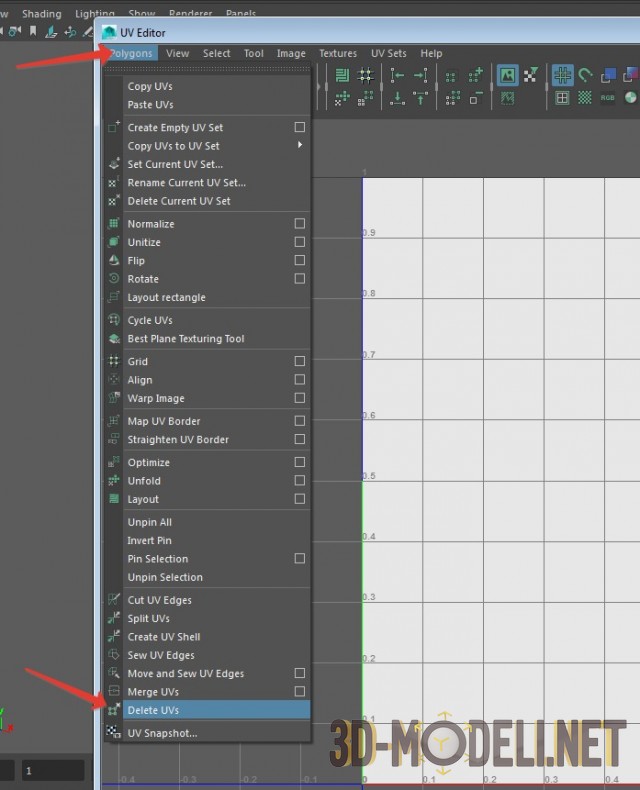Click the Align UVs up arrow icon
640x790 pixels.
tap(420, 98)
